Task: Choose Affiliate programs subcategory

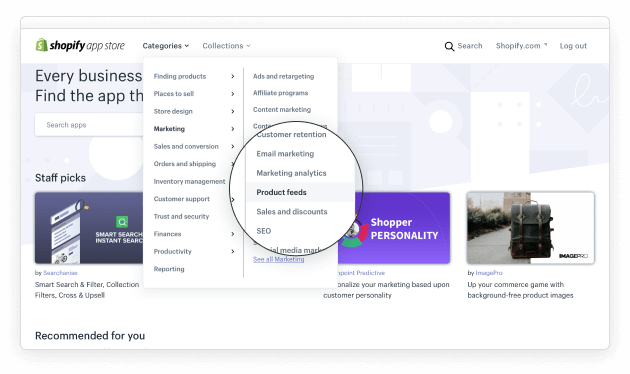Action: point(280,93)
